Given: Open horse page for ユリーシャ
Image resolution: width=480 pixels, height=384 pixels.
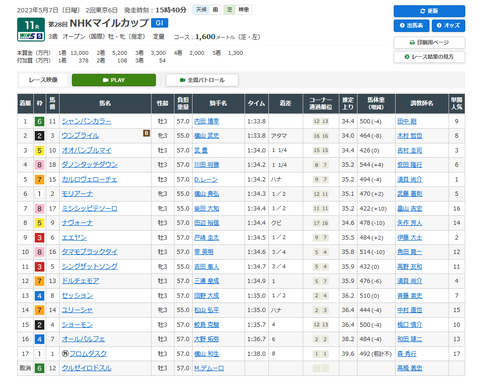Looking at the screenshot, I should pos(77,310).
